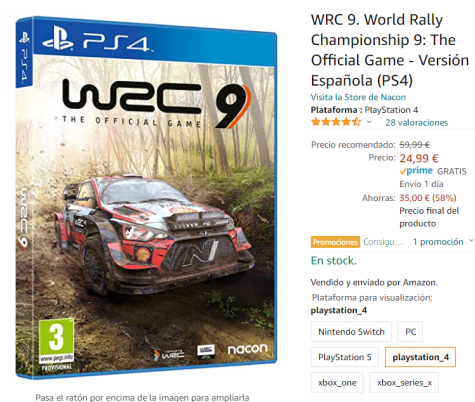Viewport: 475px width, 402px height.
Task: Click the truncated Consigu... promotion text
Action: [x=383, y=242]
